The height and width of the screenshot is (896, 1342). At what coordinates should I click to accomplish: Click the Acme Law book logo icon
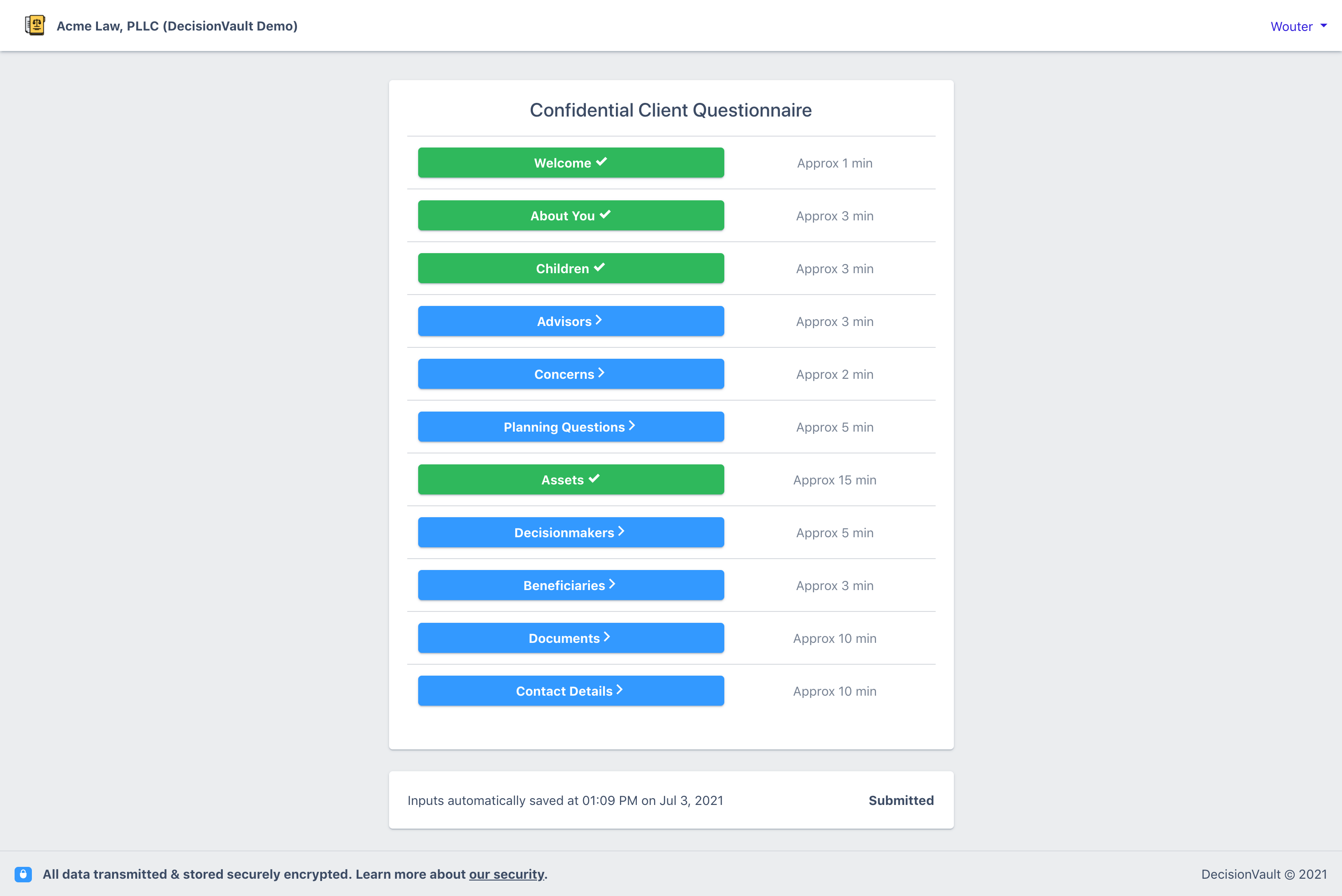pyautogui.click(x=35, y=25)
